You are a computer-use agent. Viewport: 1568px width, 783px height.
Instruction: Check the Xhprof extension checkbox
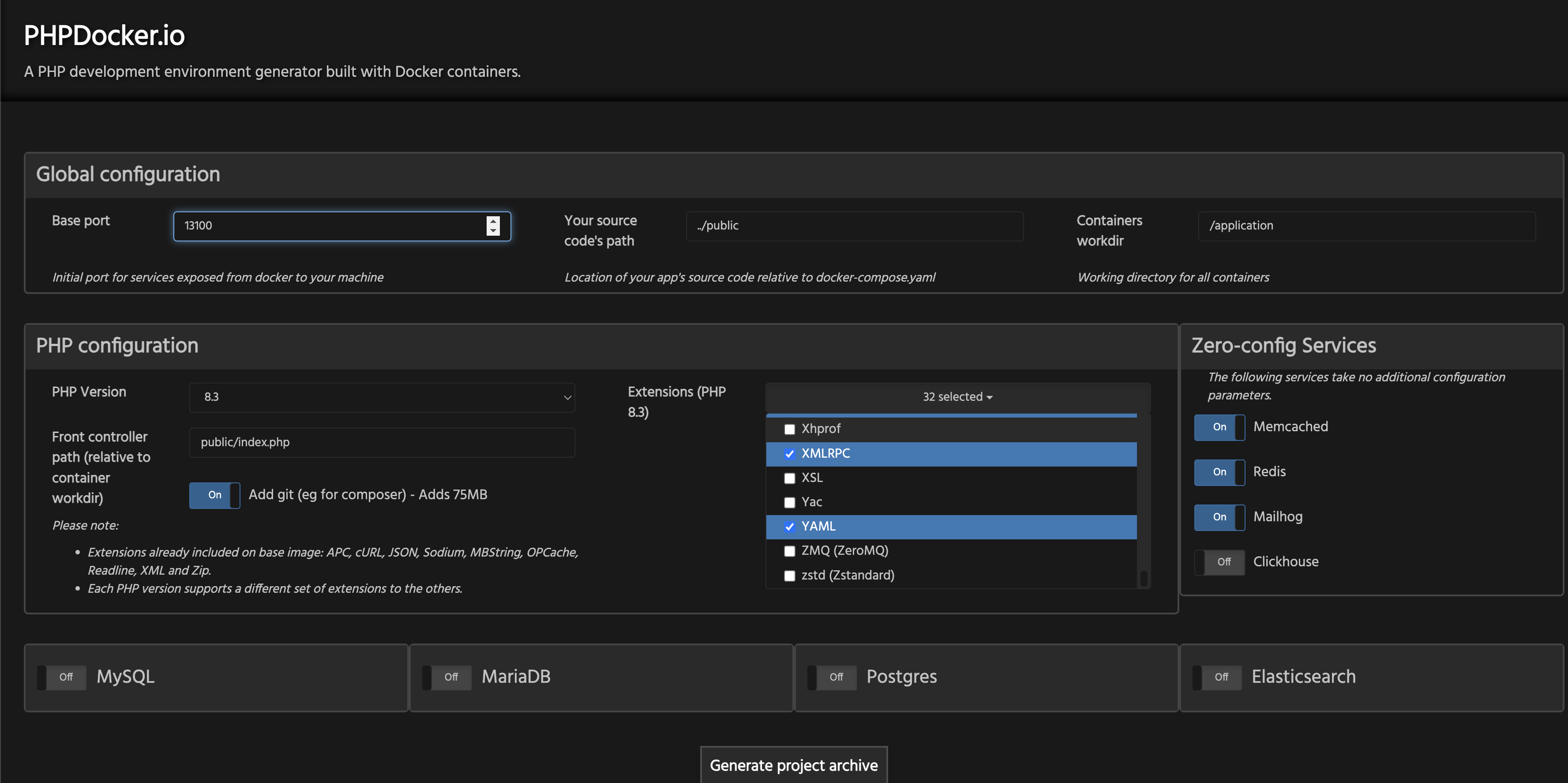click(789, 429)
